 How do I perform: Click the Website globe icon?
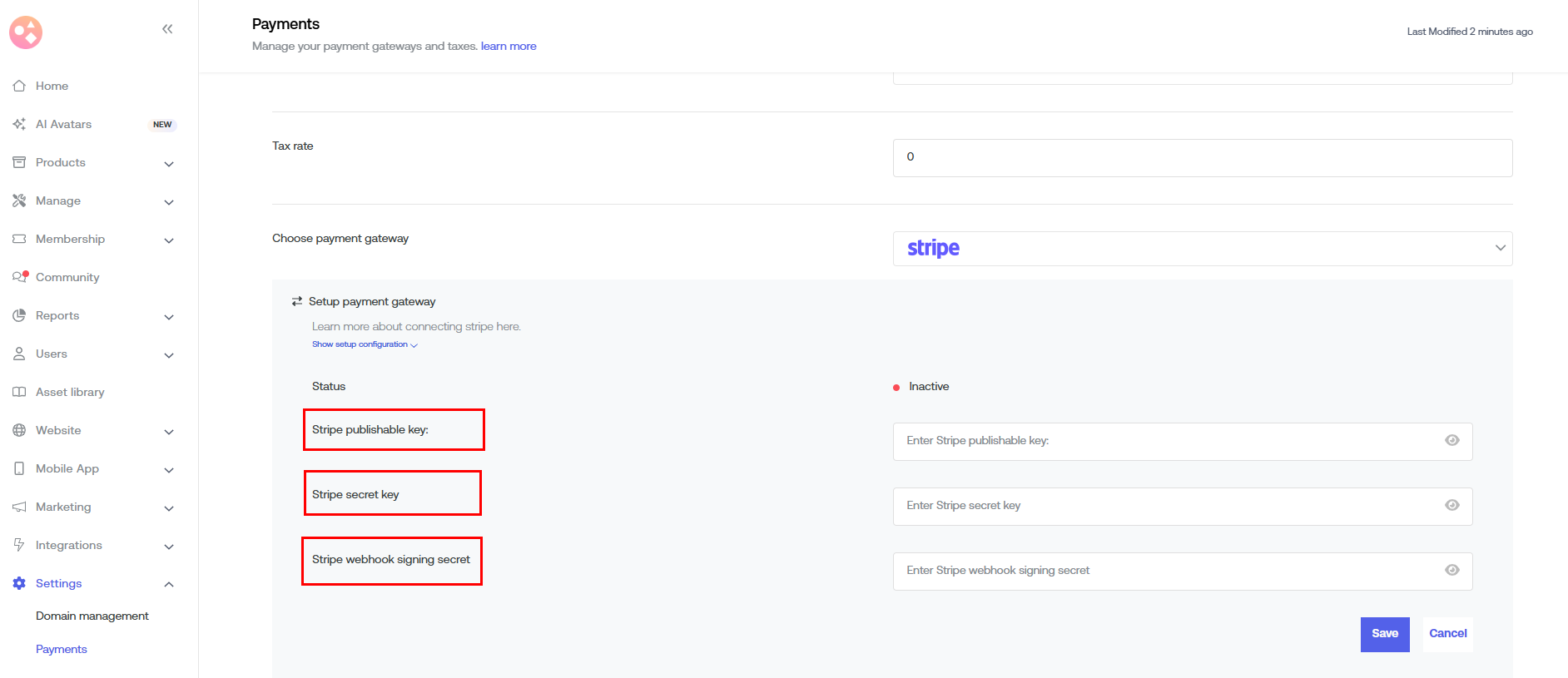point(19,430)
